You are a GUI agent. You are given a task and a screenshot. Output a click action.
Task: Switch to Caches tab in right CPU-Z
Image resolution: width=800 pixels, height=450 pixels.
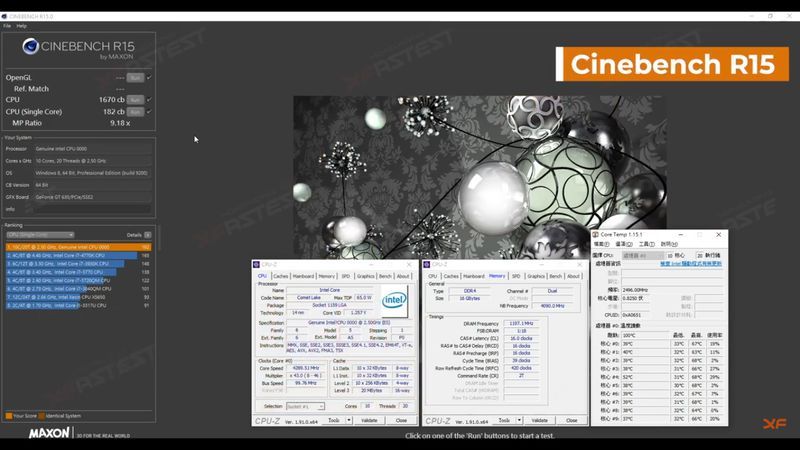pos(451,276)
